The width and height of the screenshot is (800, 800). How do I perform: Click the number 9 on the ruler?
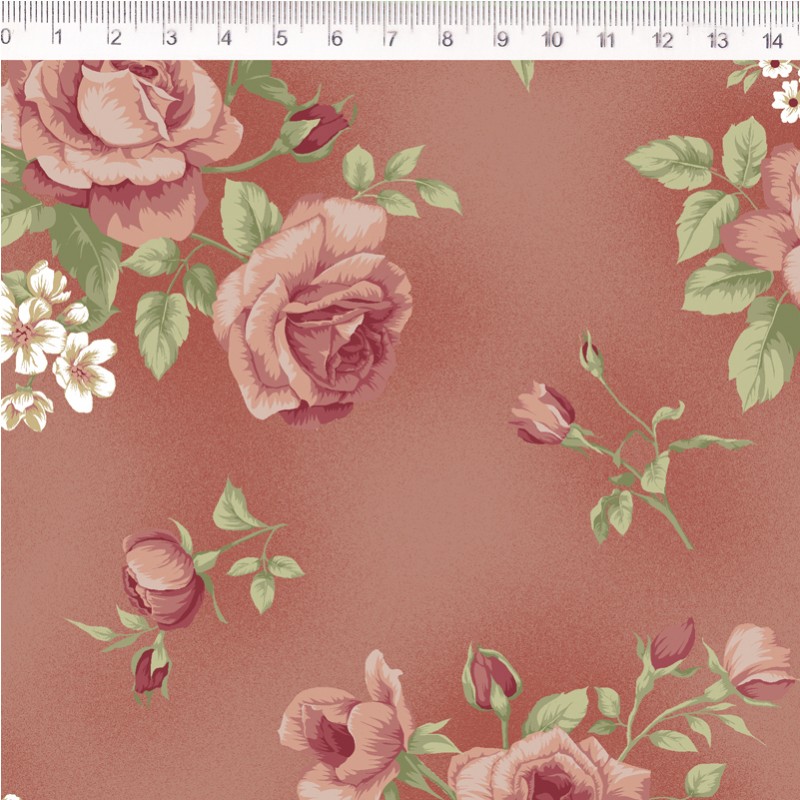pyautogui.click(x=503, y=39)
